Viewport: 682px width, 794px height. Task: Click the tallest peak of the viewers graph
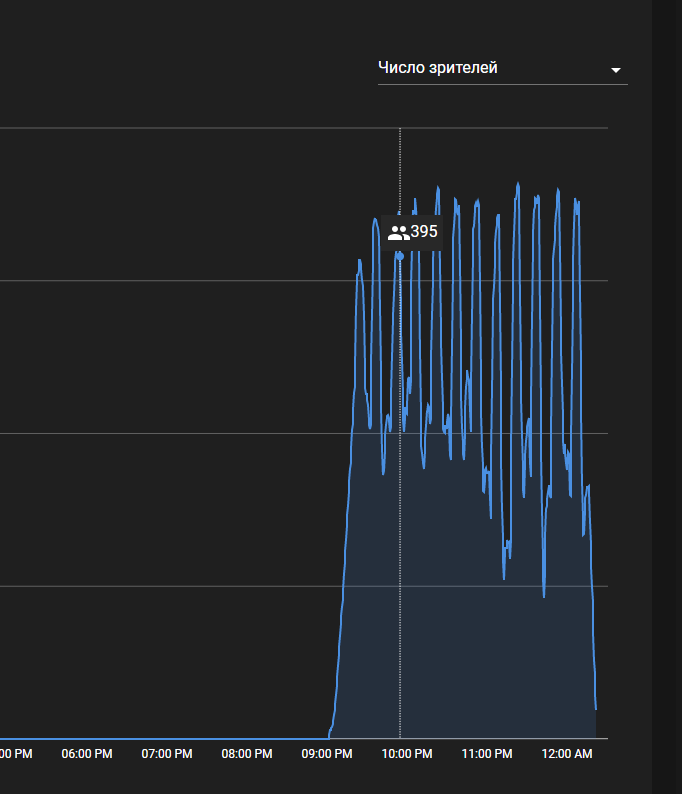click(518, 185)
